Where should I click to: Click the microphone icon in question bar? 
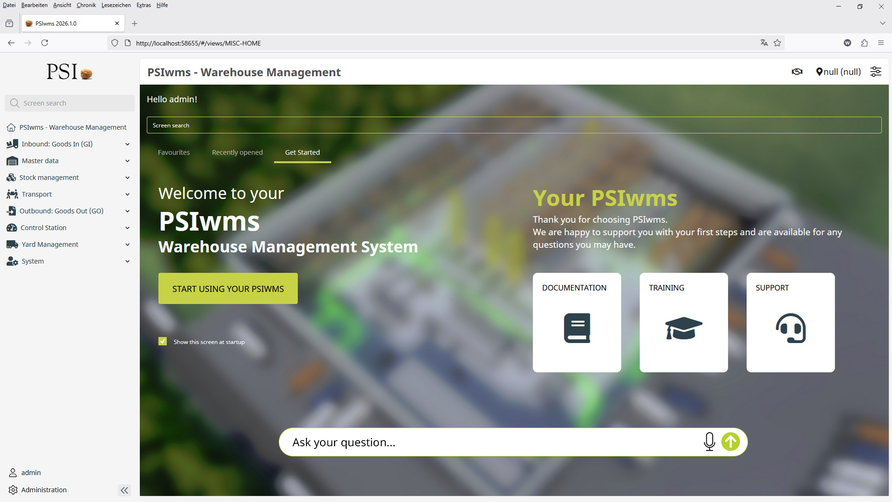pos(709,442)
